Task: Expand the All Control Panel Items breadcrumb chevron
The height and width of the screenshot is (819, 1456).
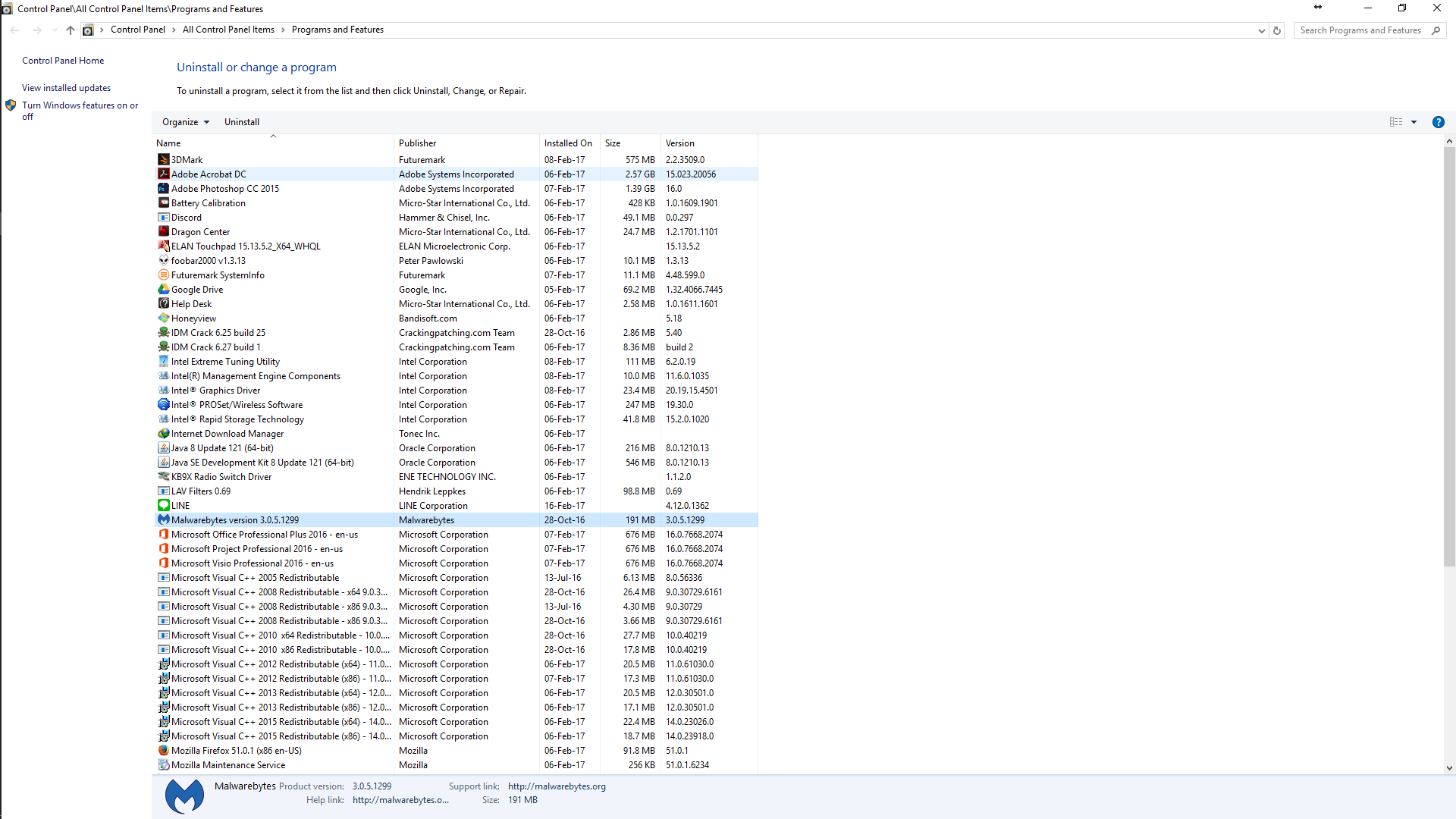Action: coord(283,30)
